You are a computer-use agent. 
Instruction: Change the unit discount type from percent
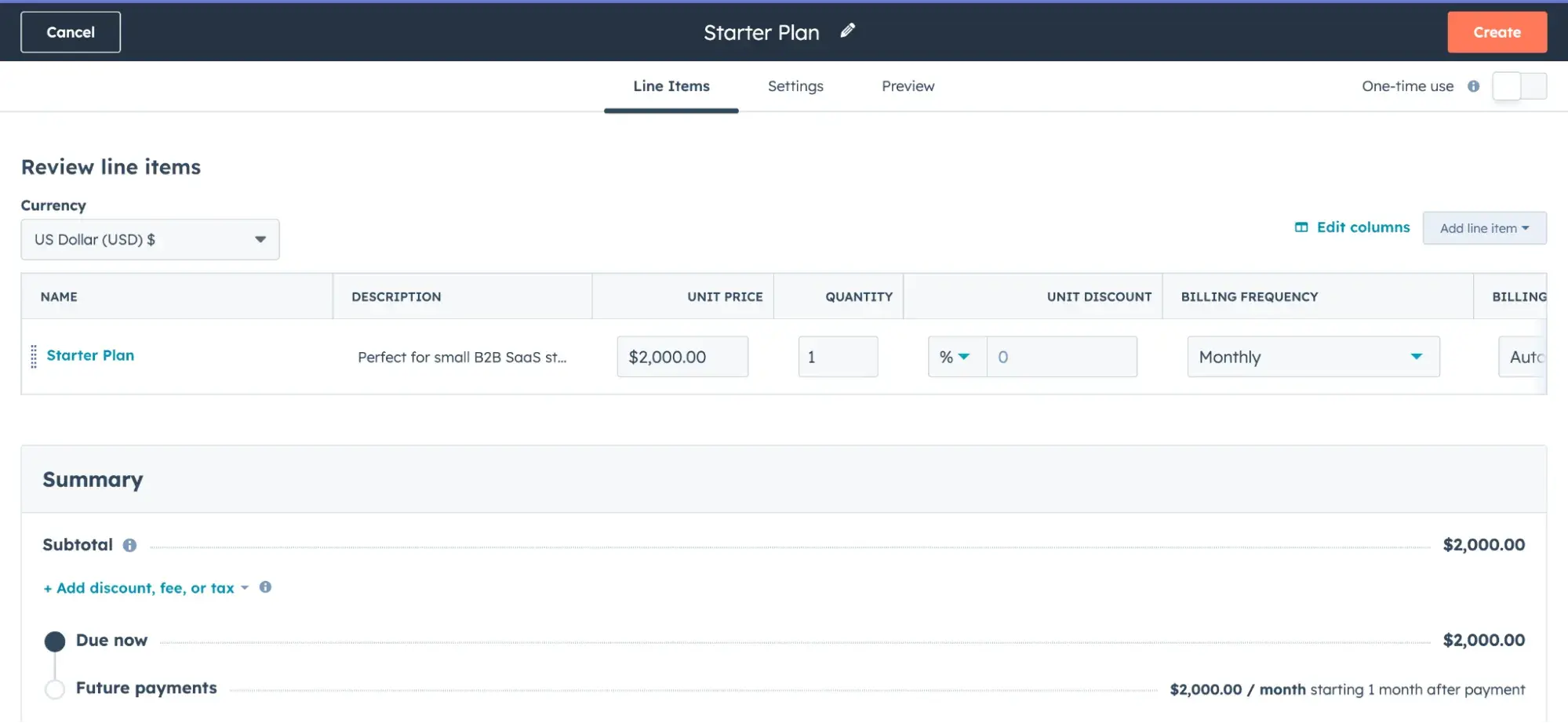pos(955,357)
